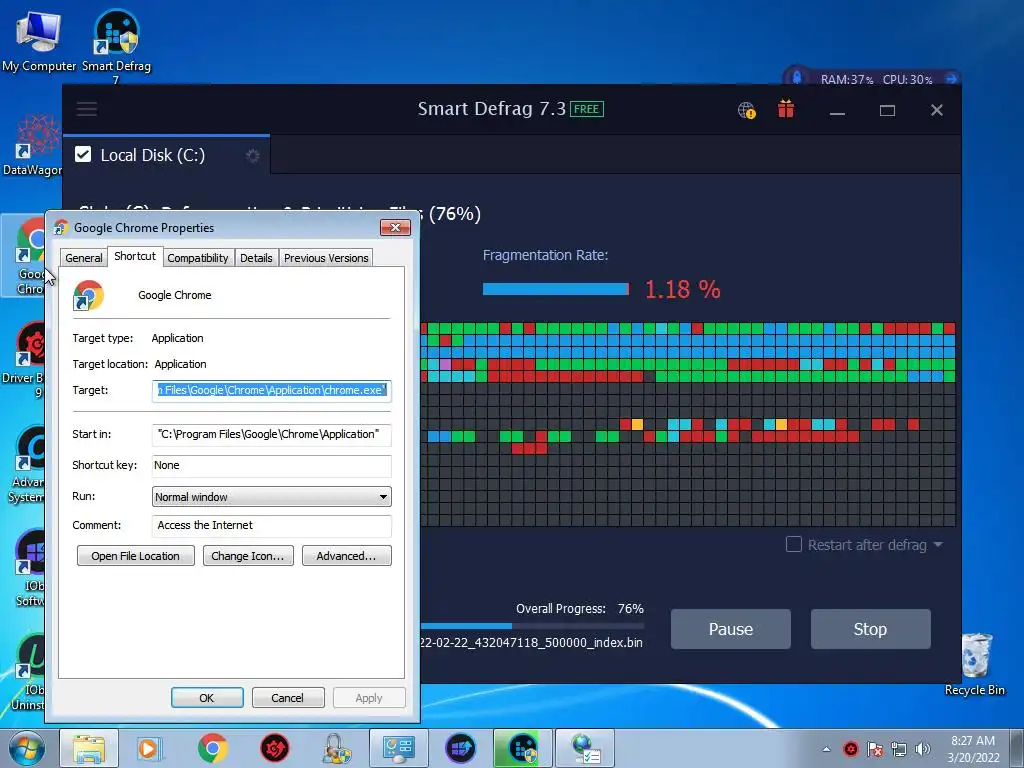Open Local Disk (C:) gear settings
The image size is (1024, 768).
point(252,155)
